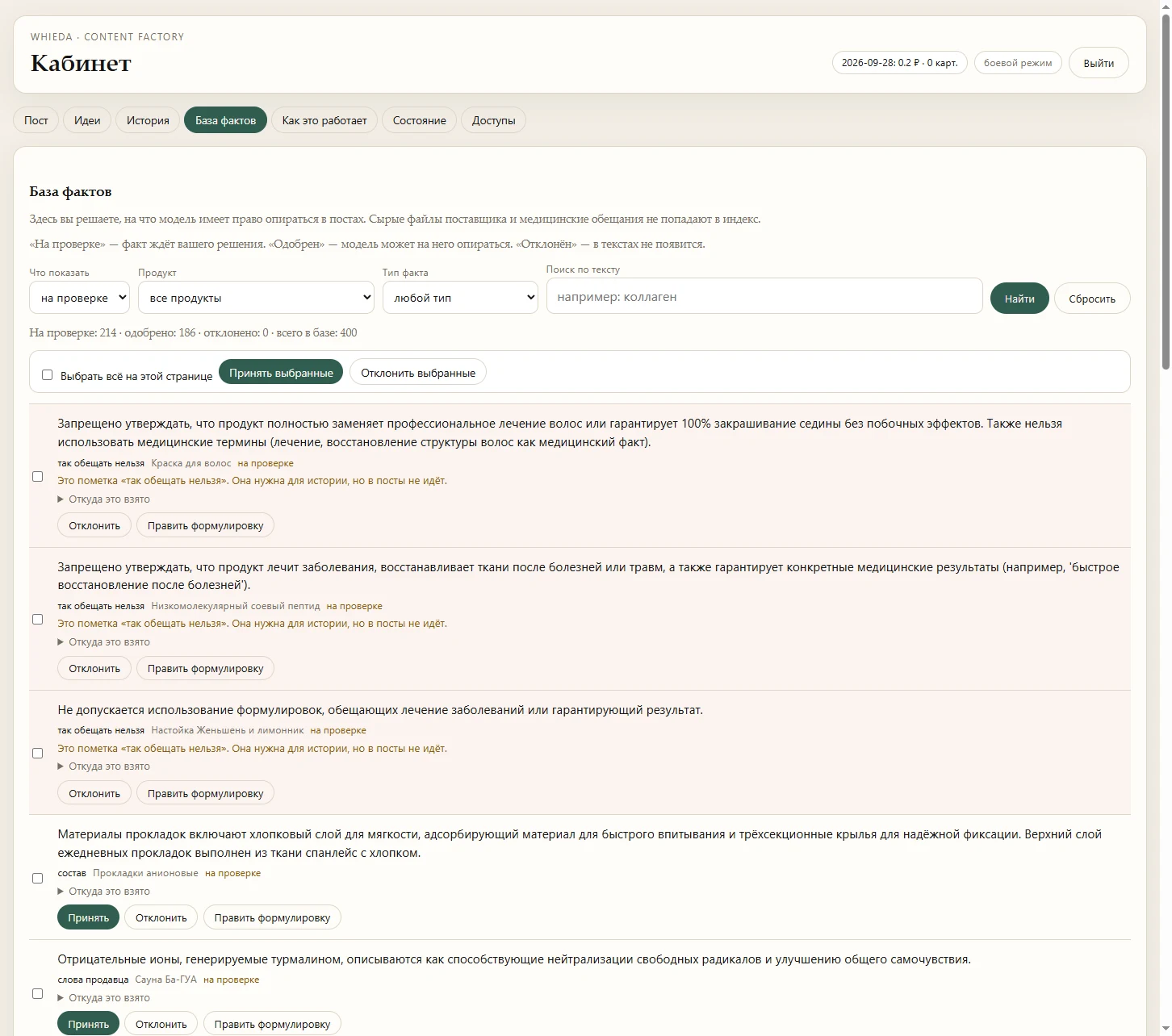Accept the Сауна Ба-ГУА fact
The height and width of the screenshot is (1036, 1172).
click(89, 1024)
